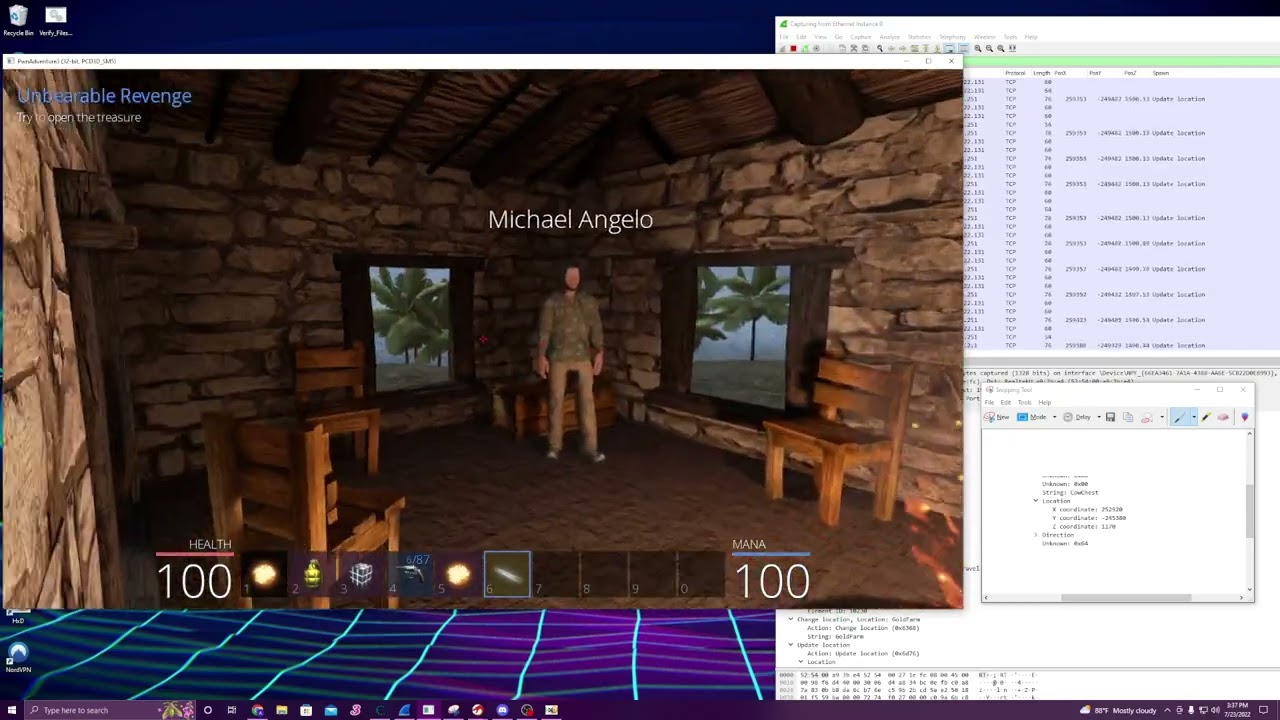This screenshot has width=1280, height=720.
Task: Click the Edit with Paint 3D icon
Action: (1245, 417)
